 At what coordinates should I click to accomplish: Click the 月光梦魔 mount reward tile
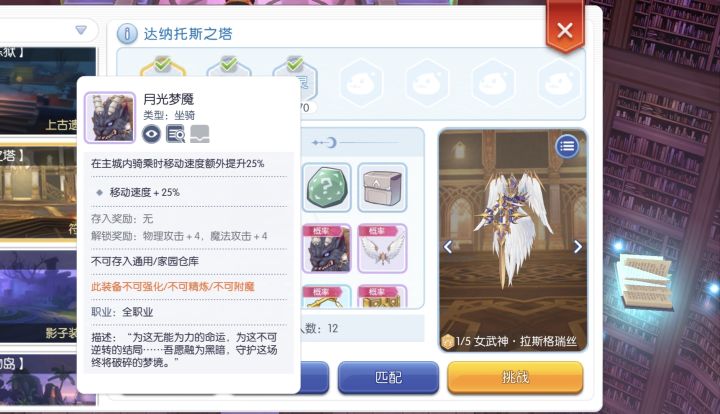coord(326,248)
